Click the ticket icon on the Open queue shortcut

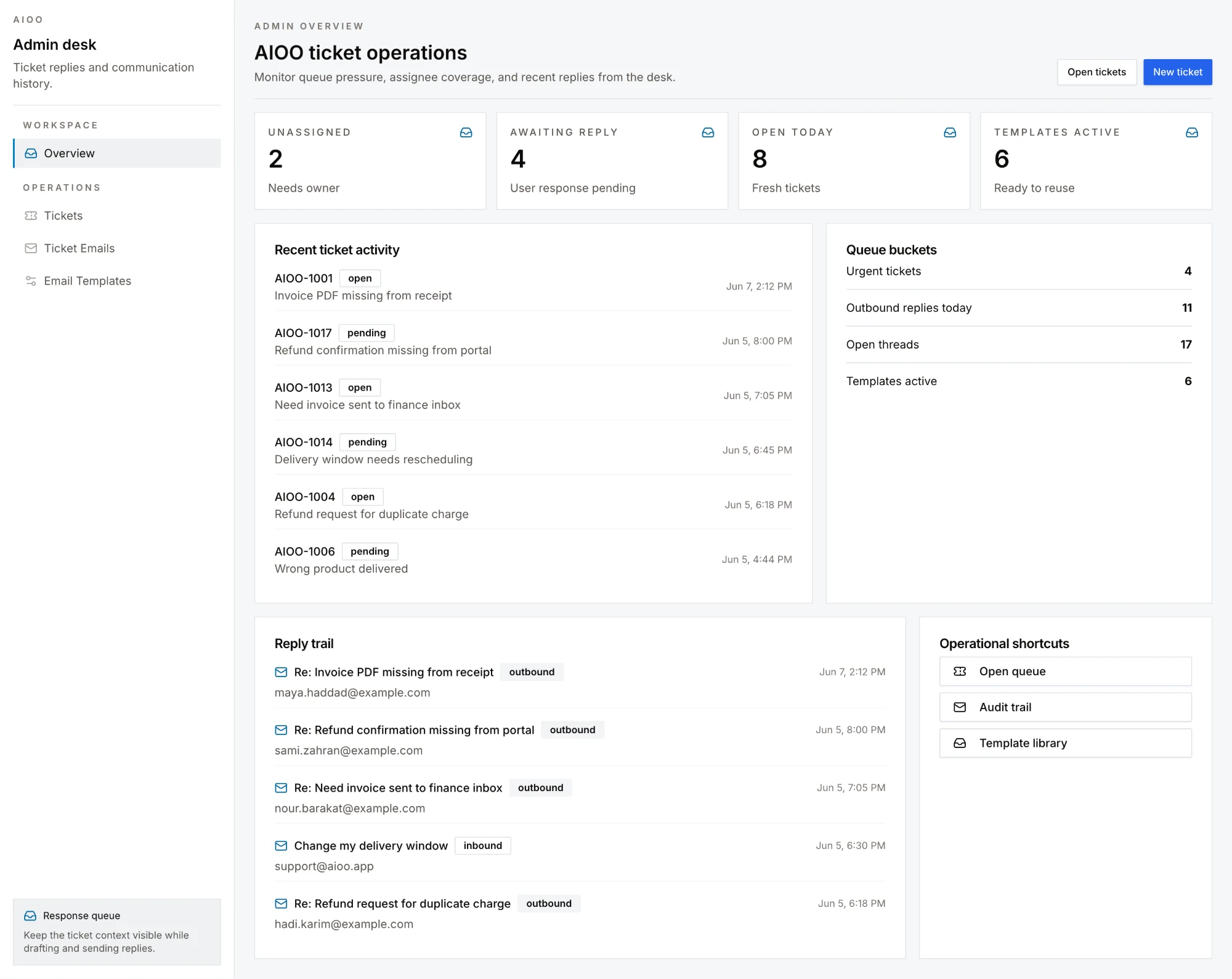(x=960, y=672)
